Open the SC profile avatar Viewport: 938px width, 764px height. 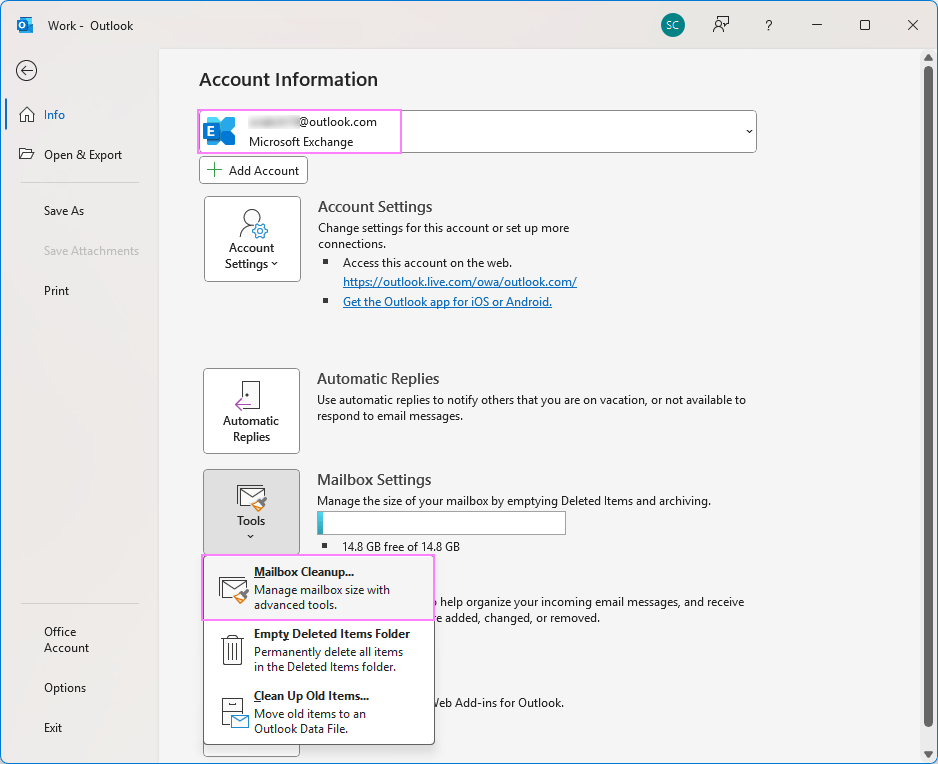[x=672, y=25]
